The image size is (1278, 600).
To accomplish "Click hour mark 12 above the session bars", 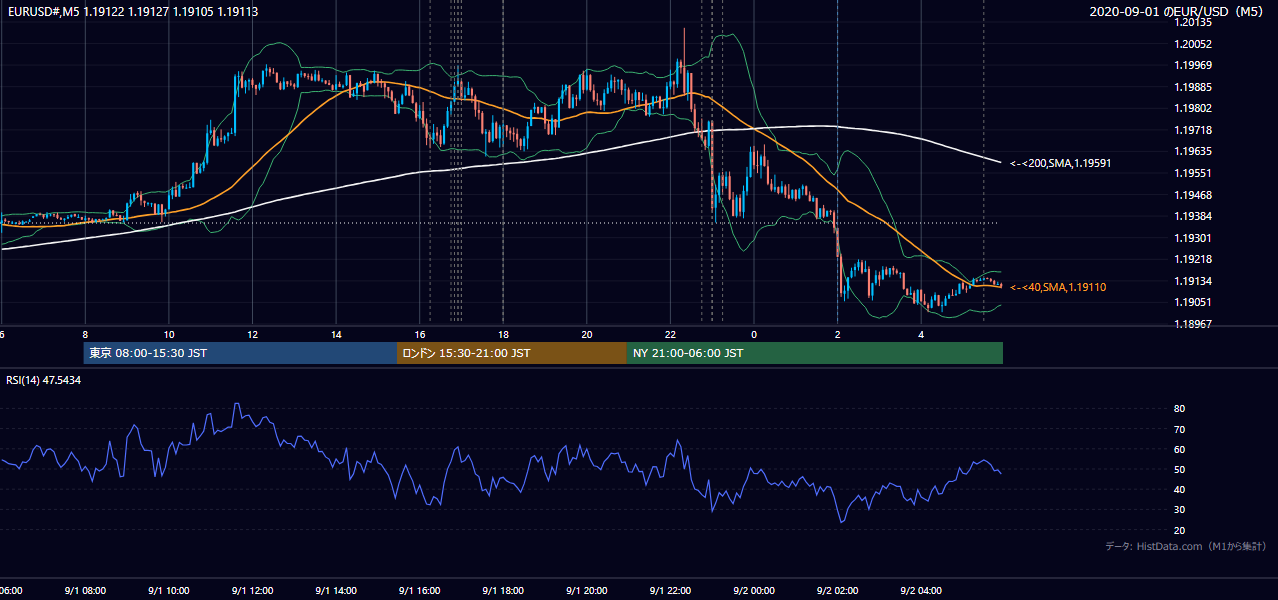I will [253, 335].
